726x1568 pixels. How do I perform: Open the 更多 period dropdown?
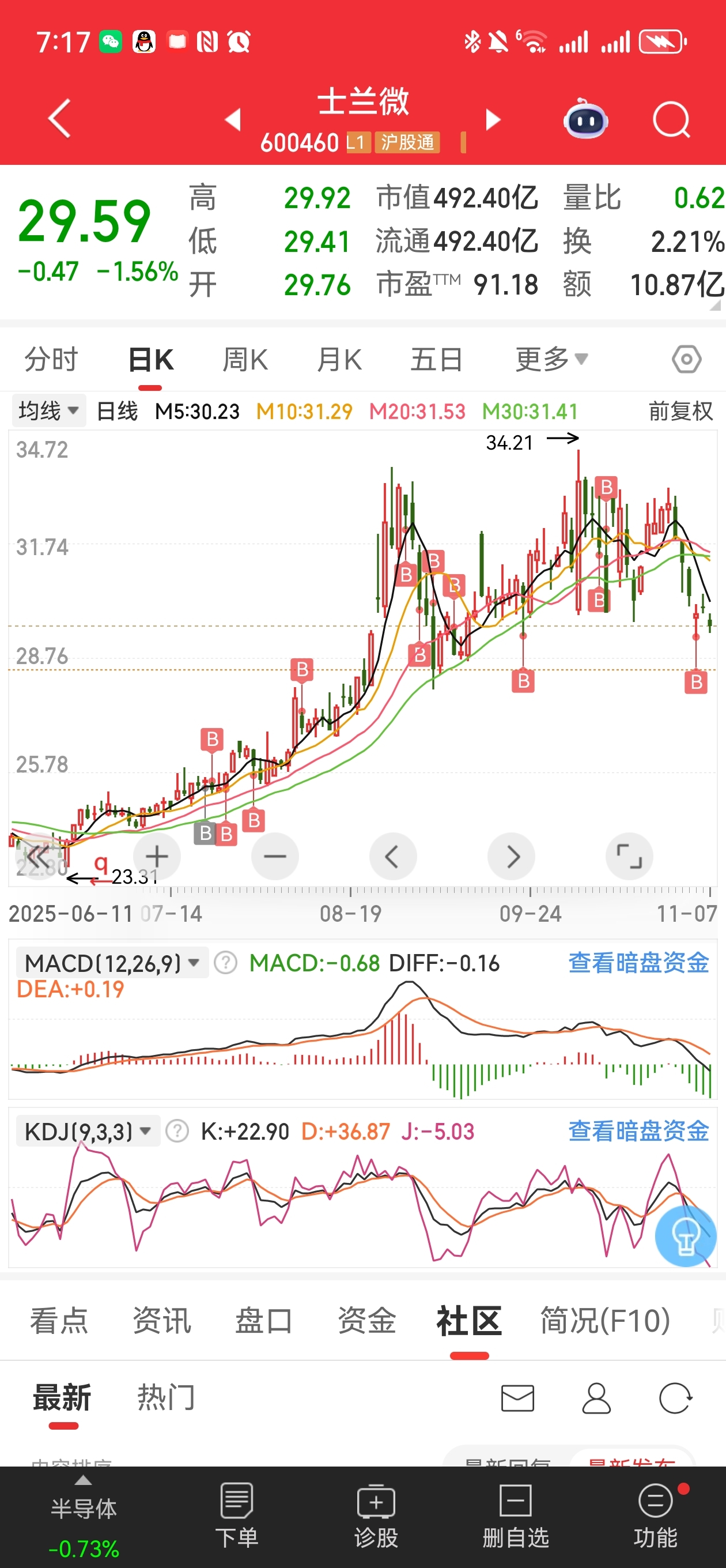[x=551, y=359]
